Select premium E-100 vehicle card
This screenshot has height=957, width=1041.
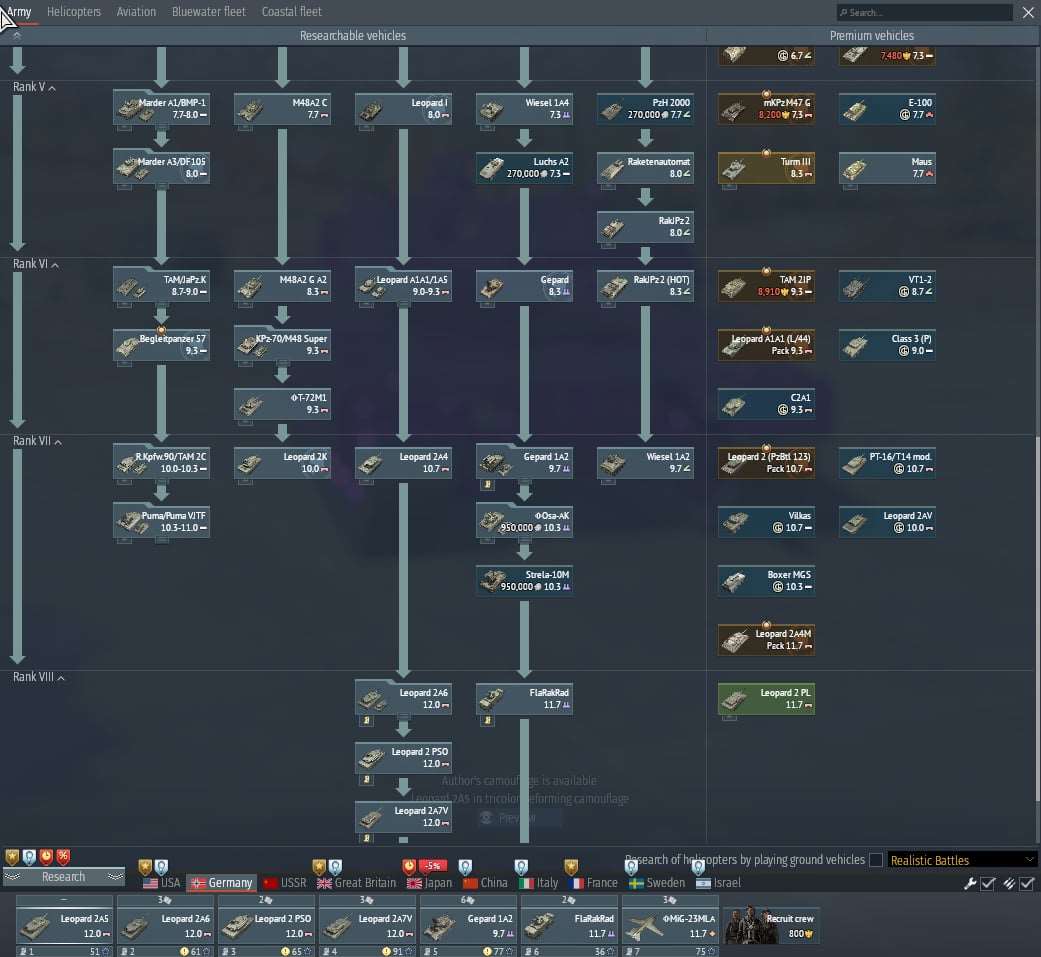click(887, 108)
